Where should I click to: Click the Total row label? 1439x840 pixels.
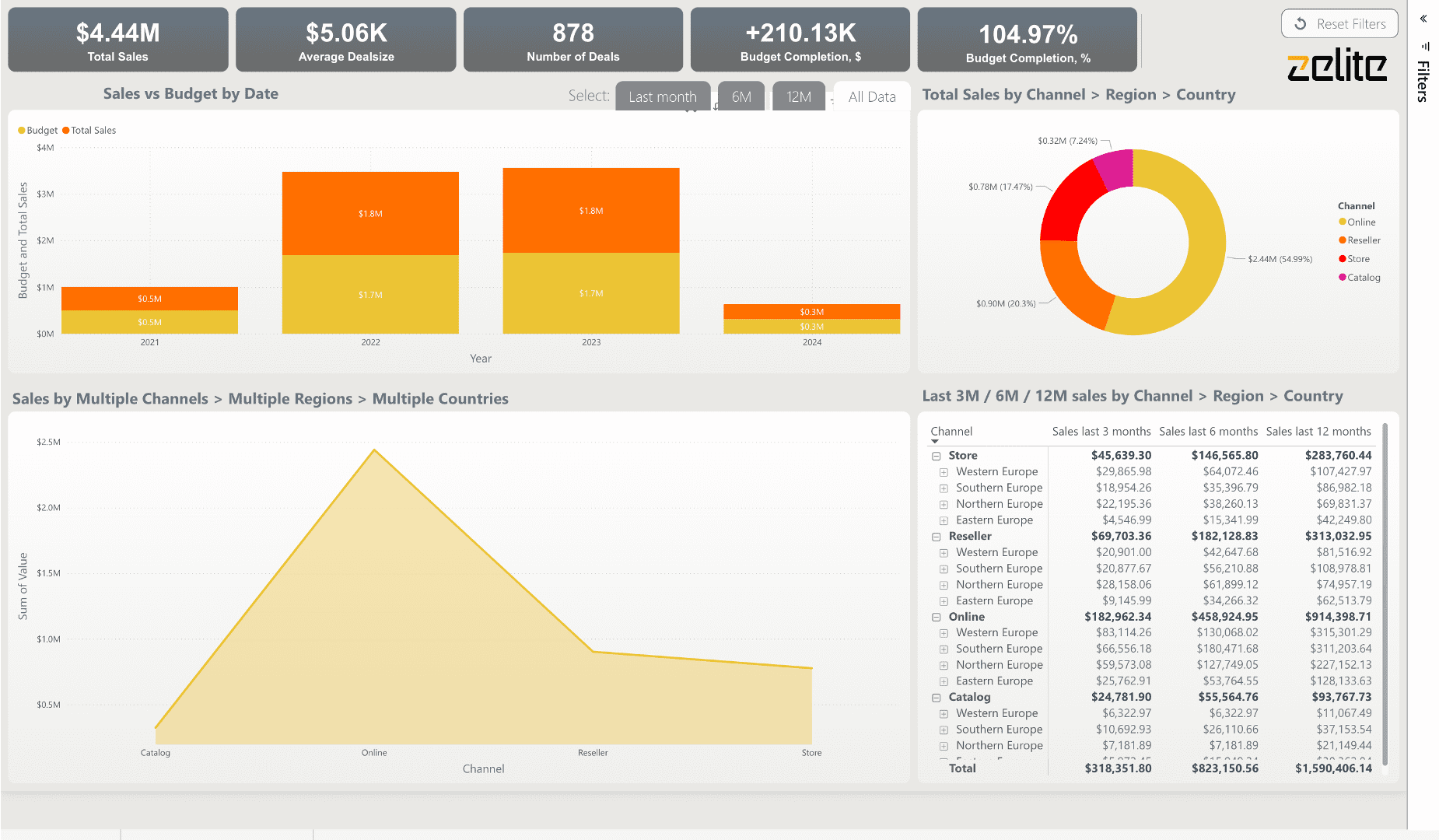[962, 768]
